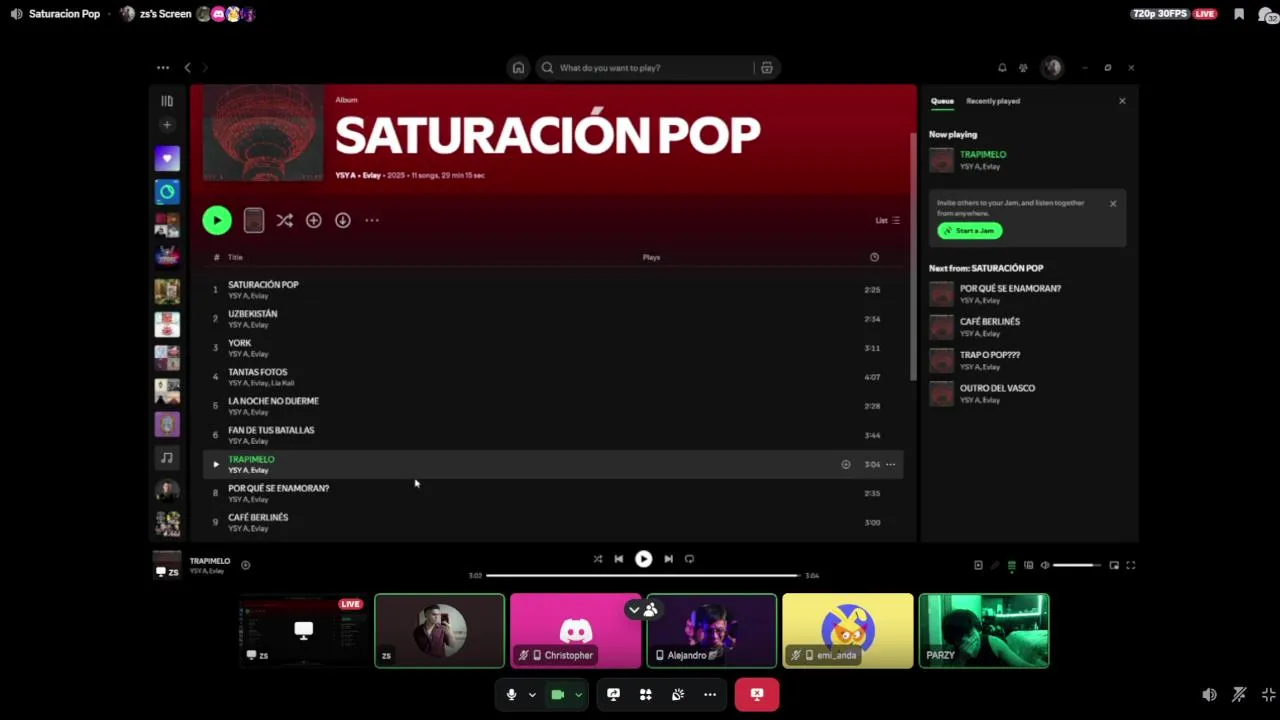Click the plus create icon in sidebar
Image resolution: width=1280 pixels, height=720 pixels.
167,125
